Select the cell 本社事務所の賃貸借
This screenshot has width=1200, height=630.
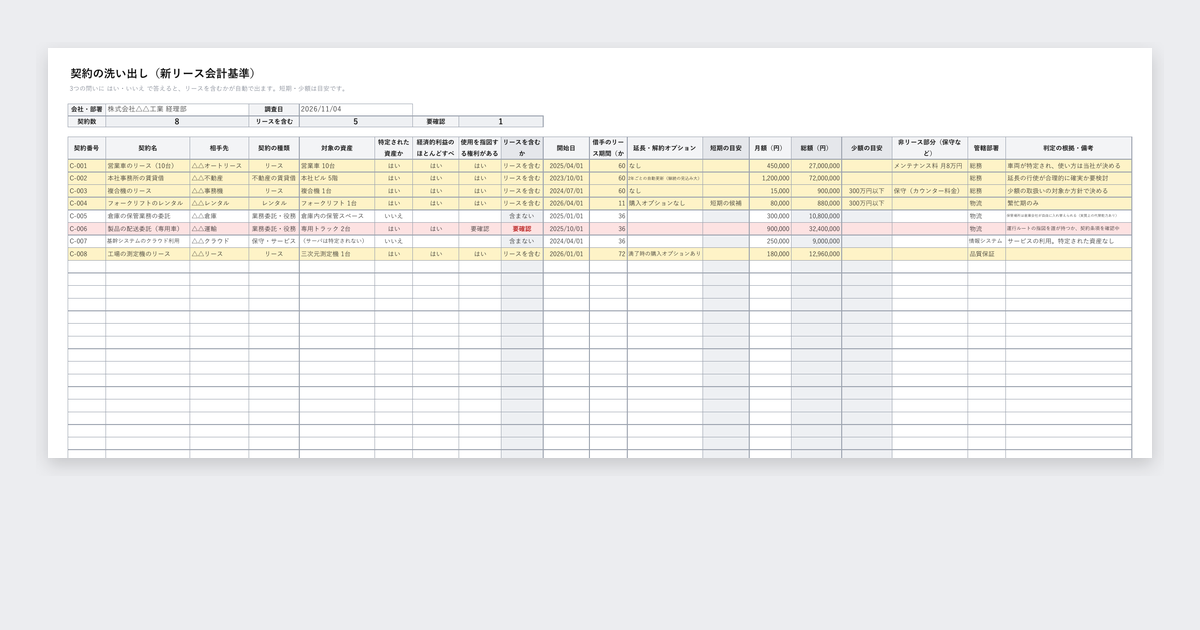tap(147, 178)
